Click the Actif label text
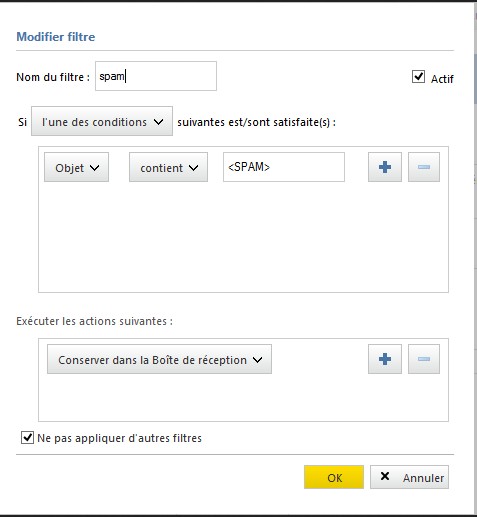The width and height of the screenshot is (477, 517). (442, 79)
